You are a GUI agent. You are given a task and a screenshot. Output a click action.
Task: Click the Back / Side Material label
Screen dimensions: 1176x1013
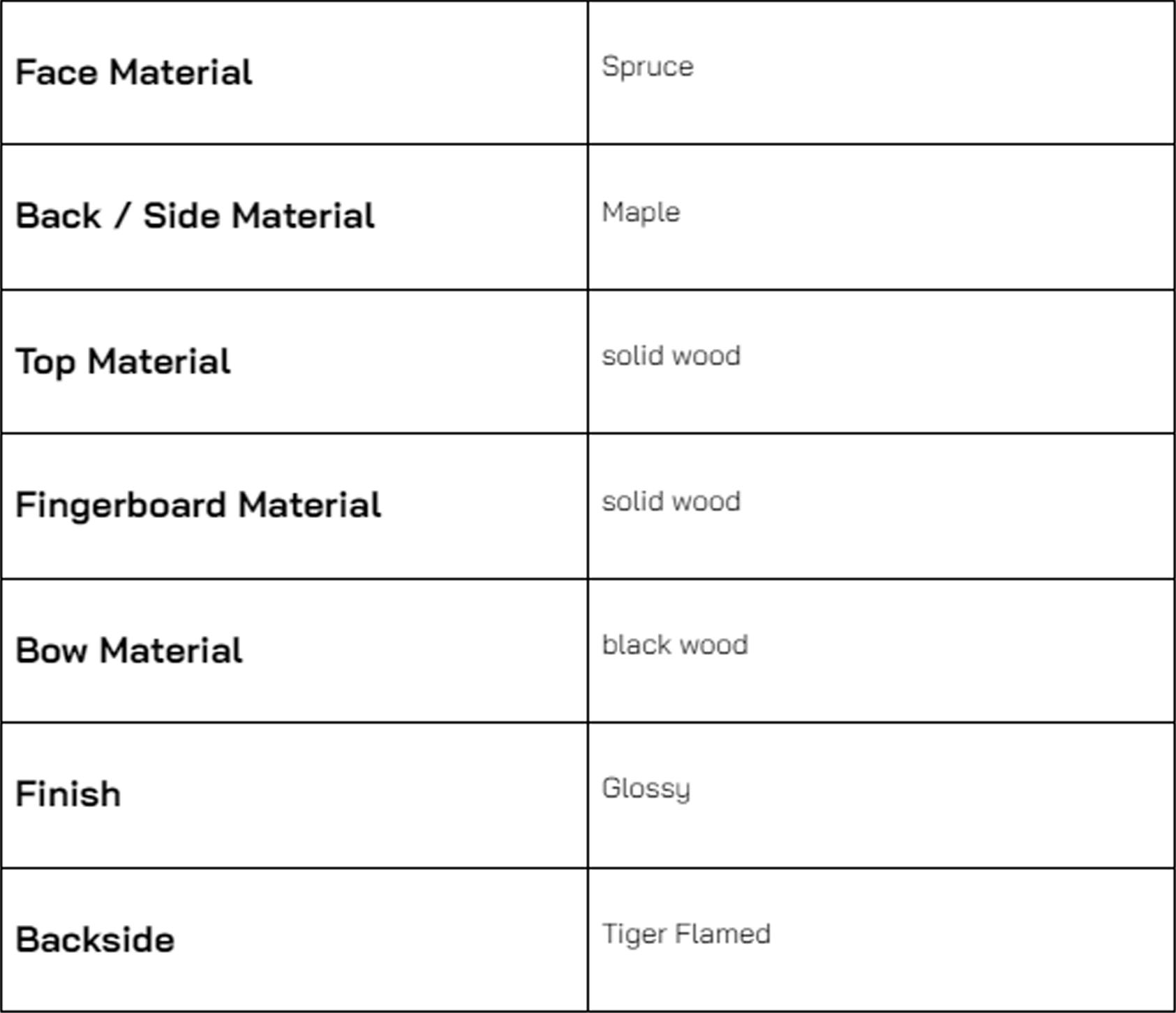coord(195,216)
